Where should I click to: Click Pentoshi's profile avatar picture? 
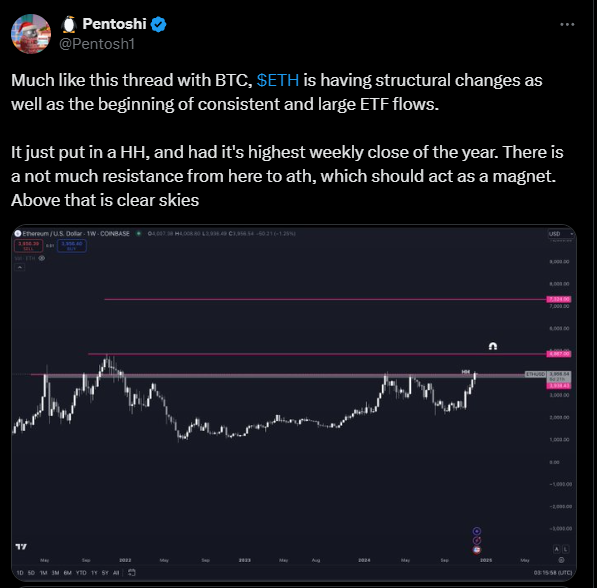tap(31, 34)
